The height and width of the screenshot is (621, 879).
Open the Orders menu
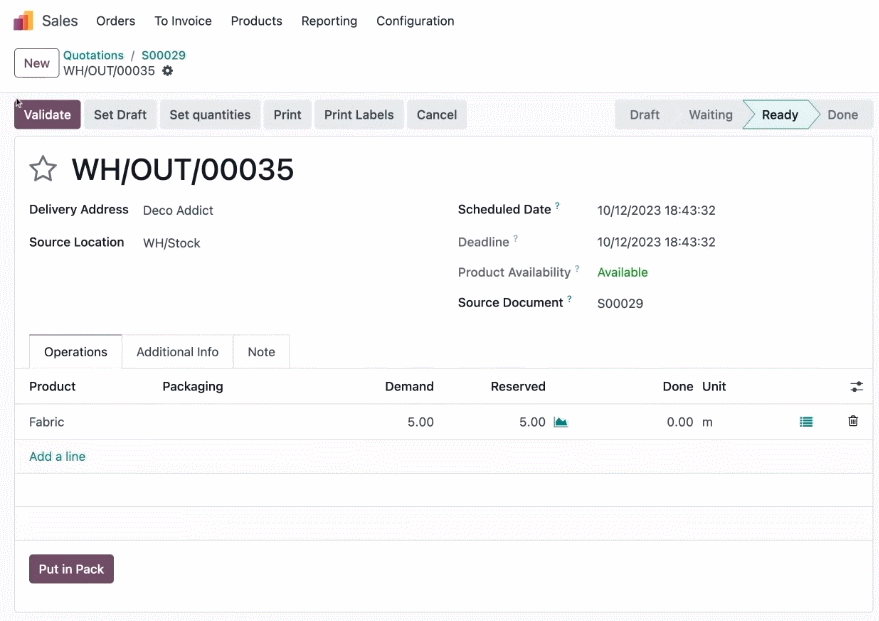pos(115,21)
